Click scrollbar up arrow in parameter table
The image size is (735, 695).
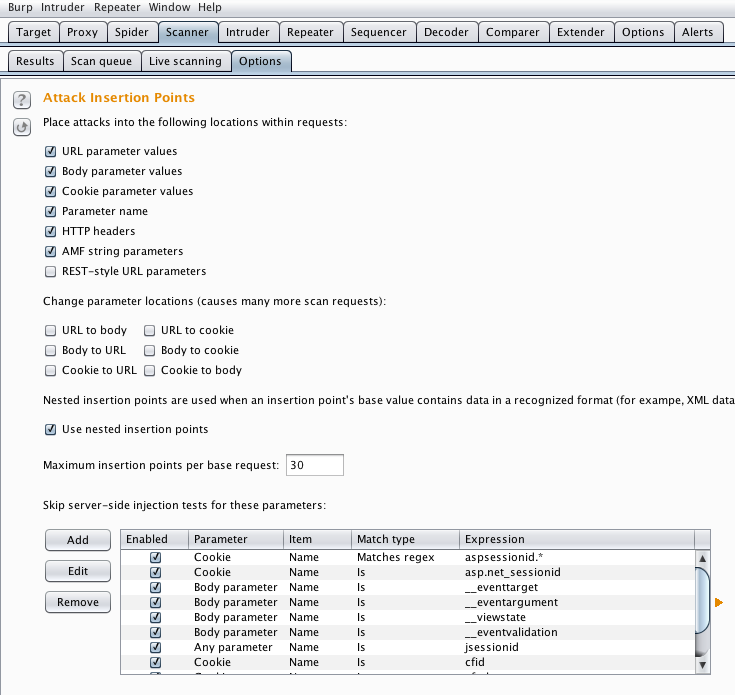(x=702, y=558)
